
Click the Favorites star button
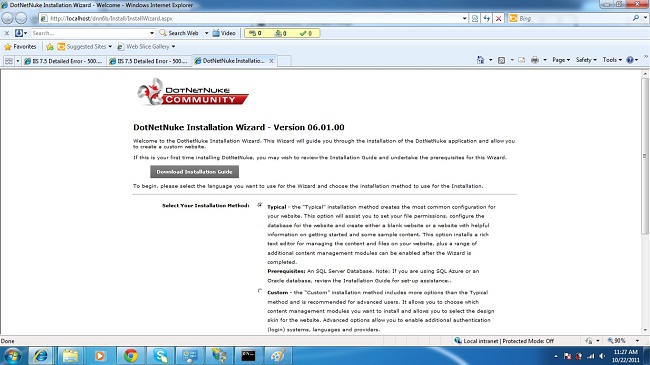(20, 46)
